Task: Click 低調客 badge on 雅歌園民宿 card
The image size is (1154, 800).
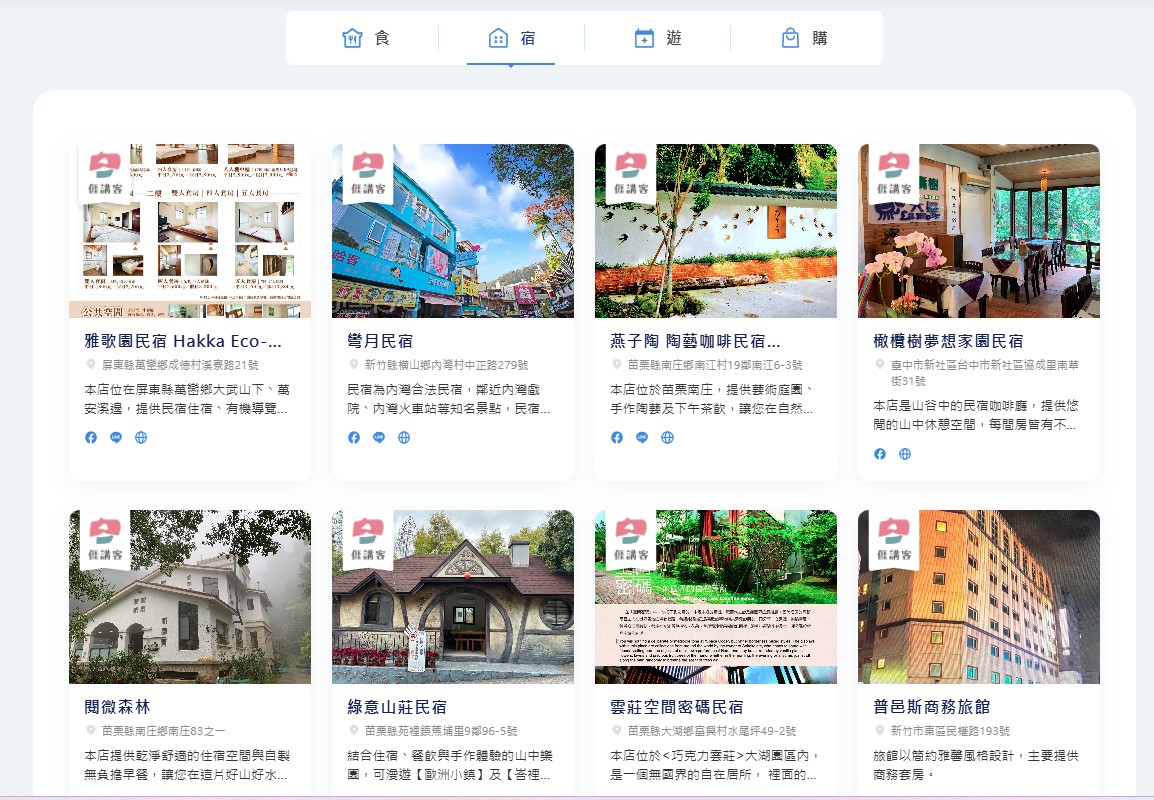Action: (x=105, y=174)
